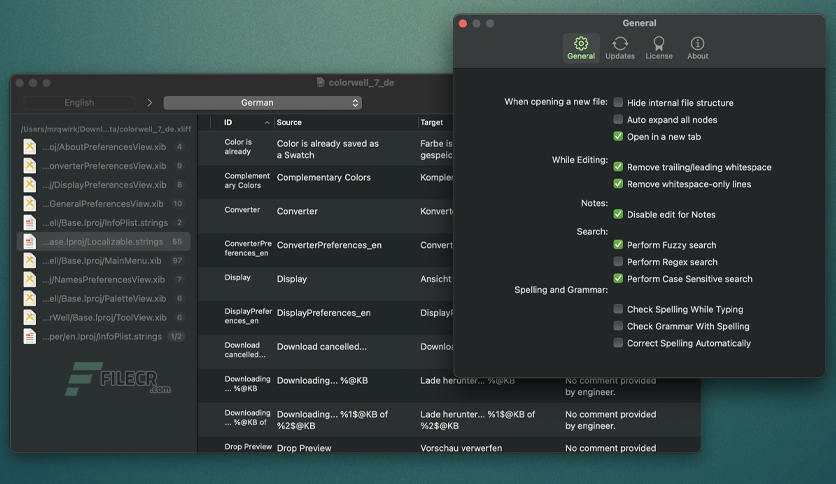836x484 pixels.
Task: Click the Source column header
Action: click(x=346, y=123)
